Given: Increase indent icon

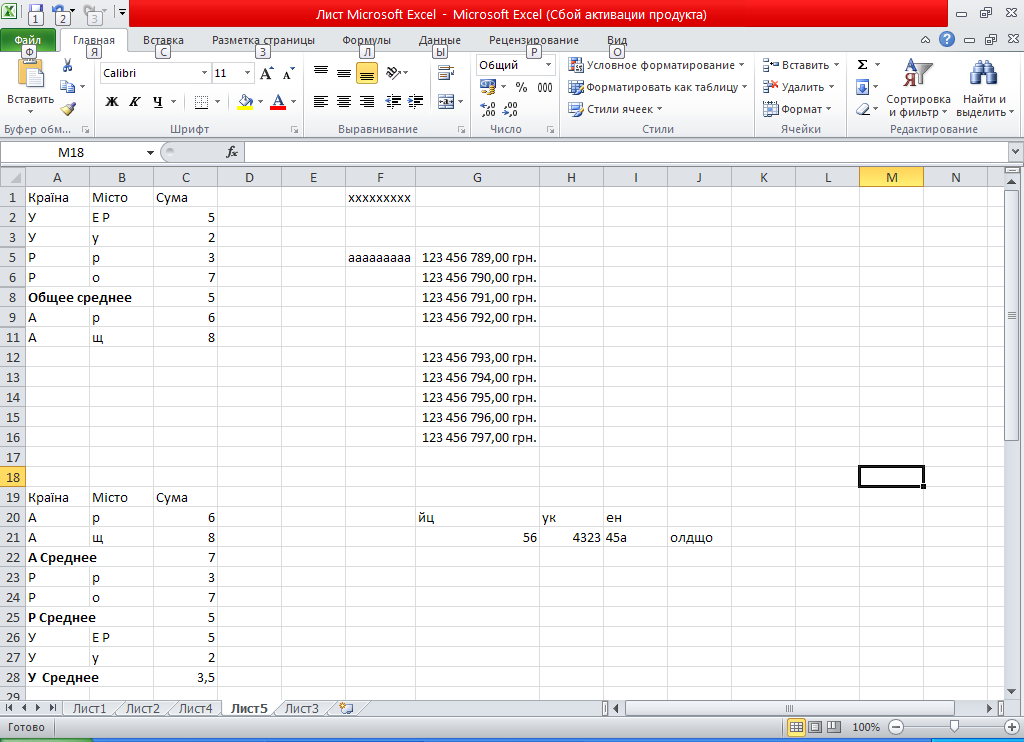Looking at the screenshot, I should pos(415,101).
